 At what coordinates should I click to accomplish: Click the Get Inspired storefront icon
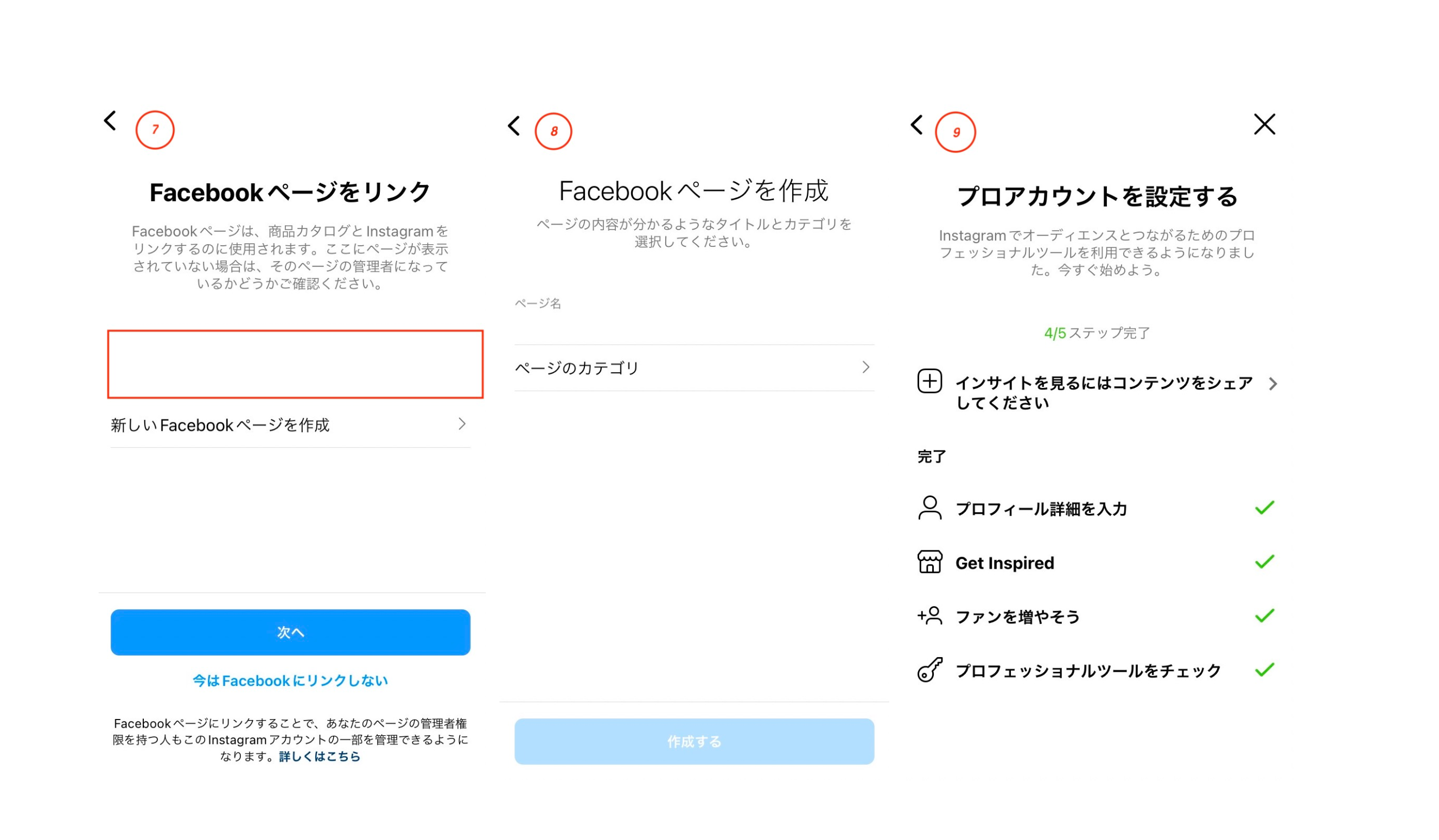click(929, 562)
